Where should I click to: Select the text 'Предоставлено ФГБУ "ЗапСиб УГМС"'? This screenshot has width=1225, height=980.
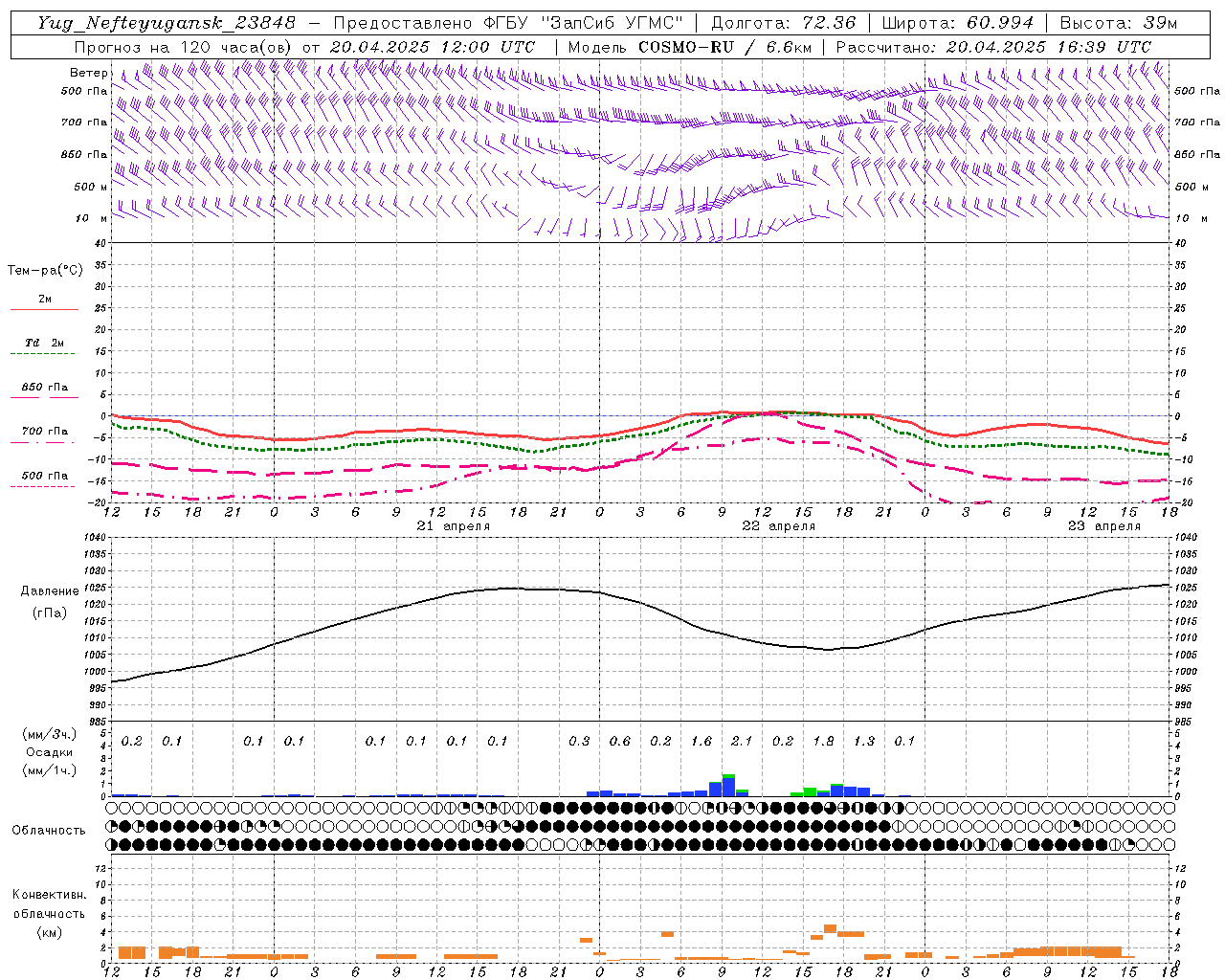click(507, 23)
